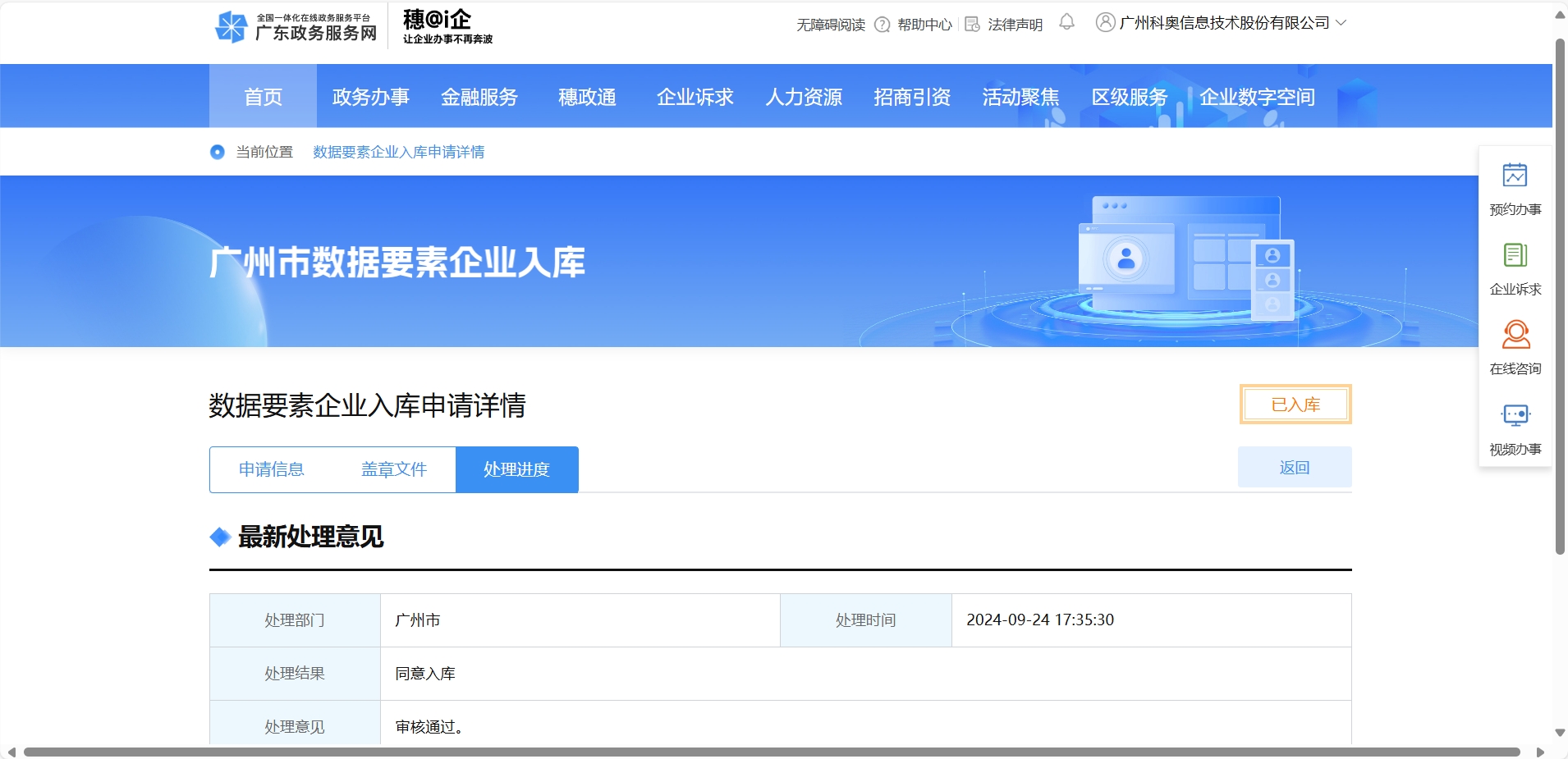Screen dimensions: 1568x759
Task: Open 视频办事 sidebar icon
Action: 1515,415
